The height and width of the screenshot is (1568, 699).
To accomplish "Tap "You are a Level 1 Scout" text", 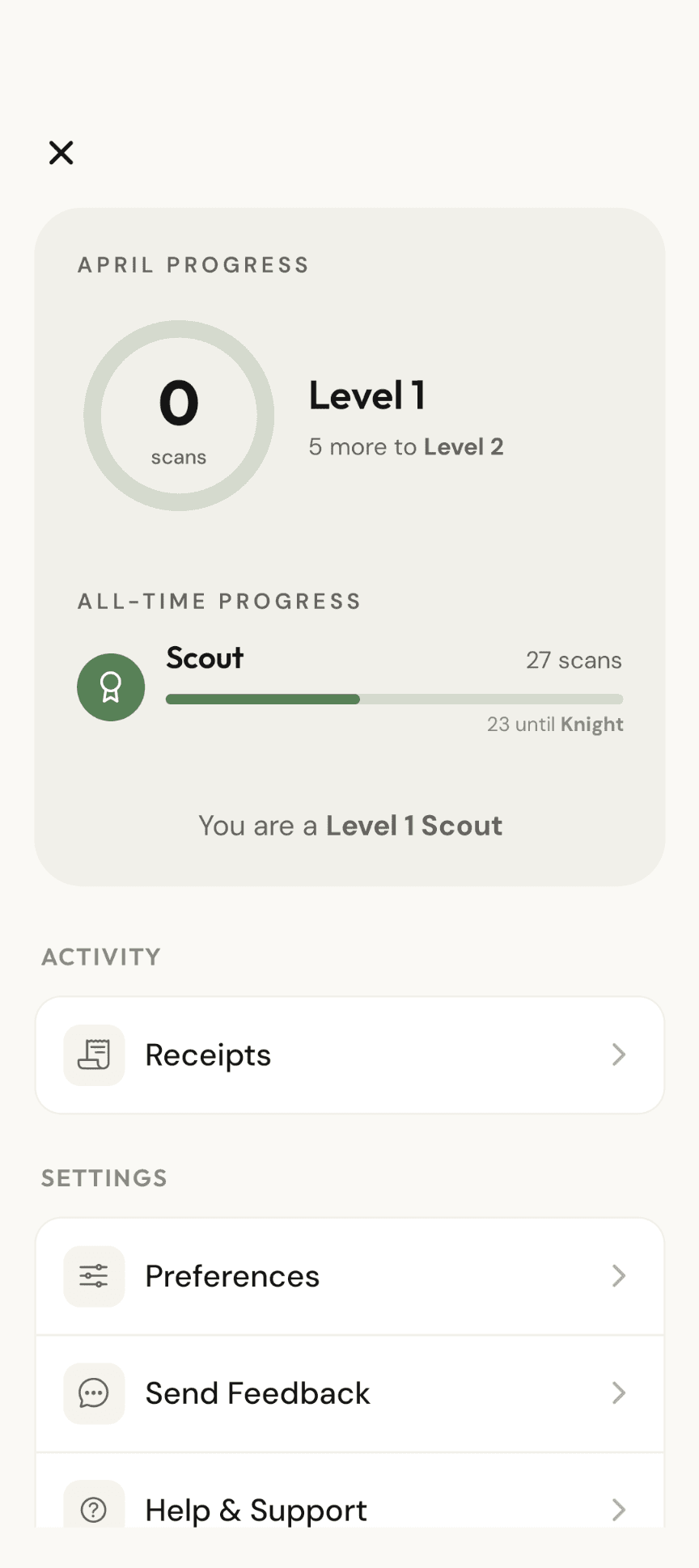I will (x=350, y=826).
